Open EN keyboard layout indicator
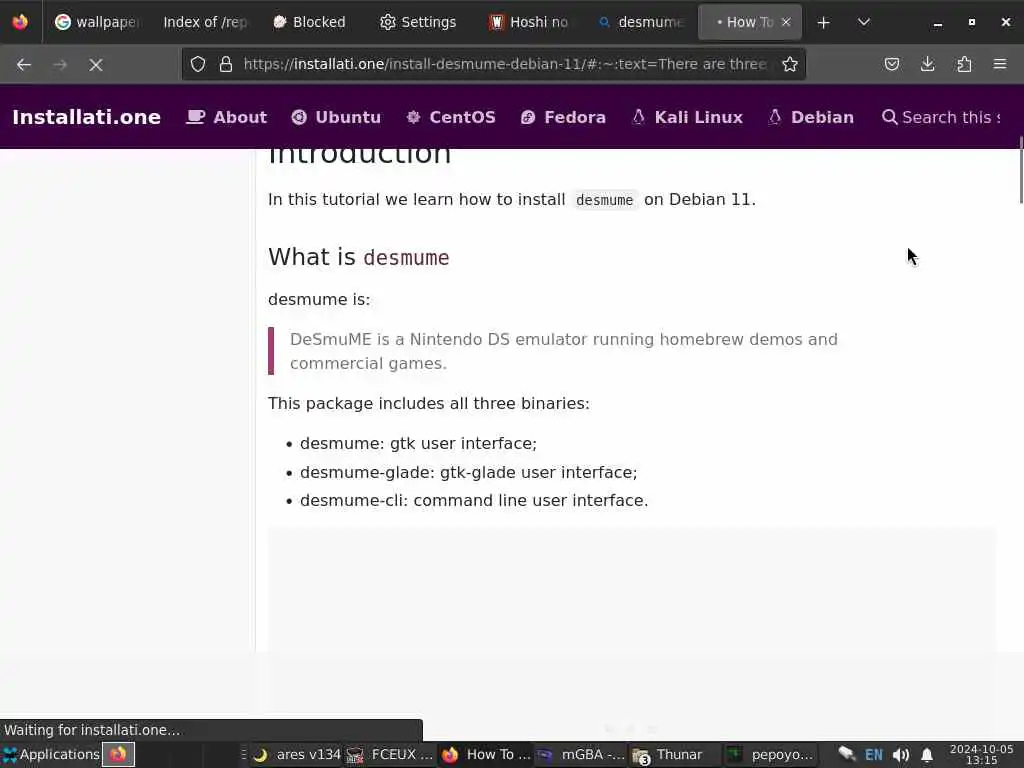Screen dimensions: 1024x768 coord(874,755)
